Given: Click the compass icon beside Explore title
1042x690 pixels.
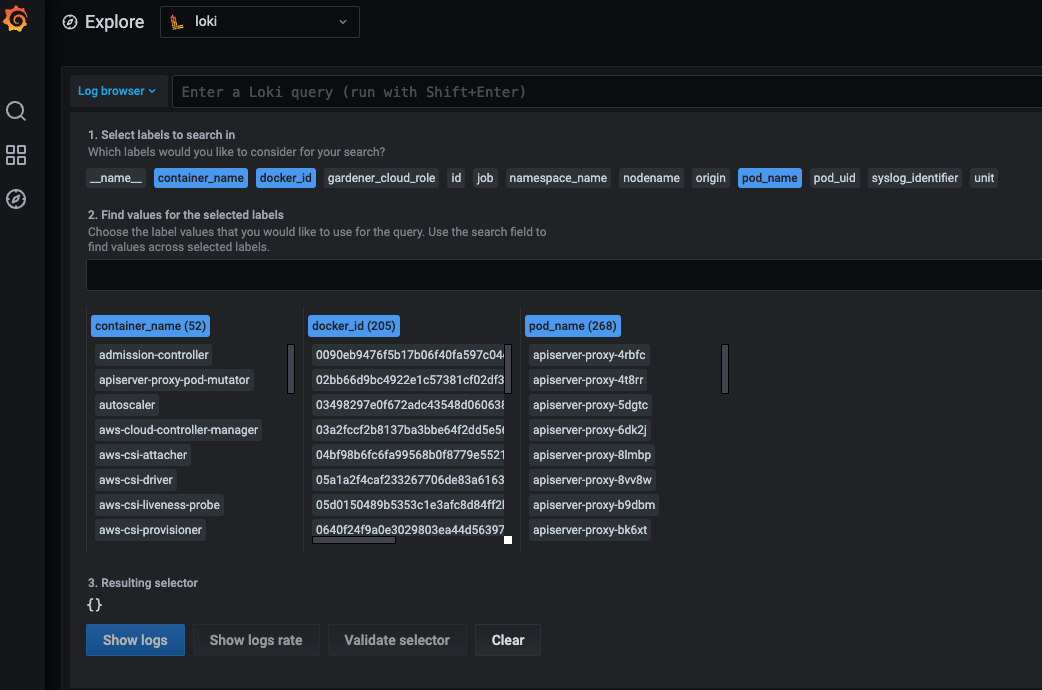Looking at the screenshot, I should click(x=70, y=22).
